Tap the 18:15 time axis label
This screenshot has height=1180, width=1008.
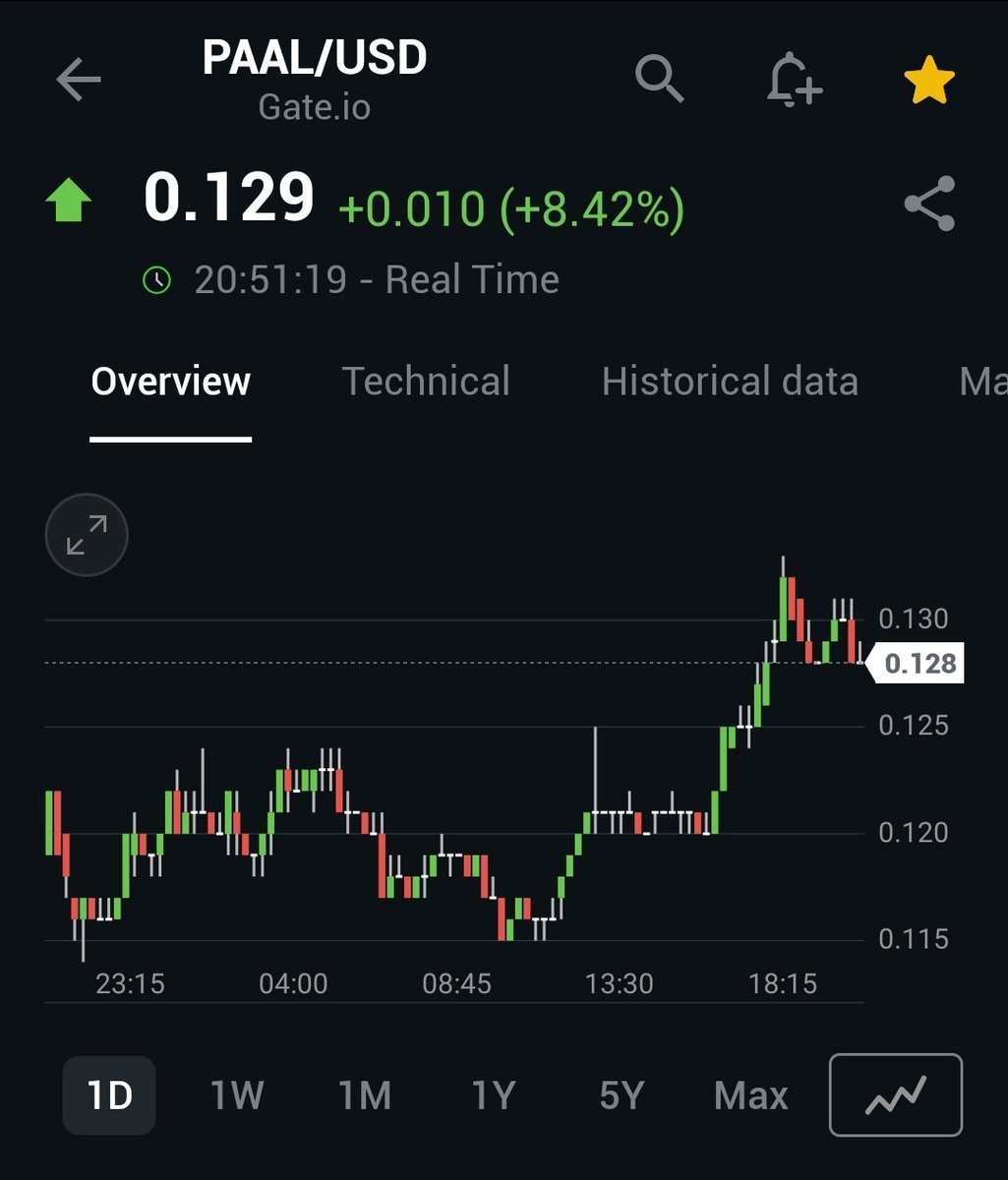(x=783, y=983)
